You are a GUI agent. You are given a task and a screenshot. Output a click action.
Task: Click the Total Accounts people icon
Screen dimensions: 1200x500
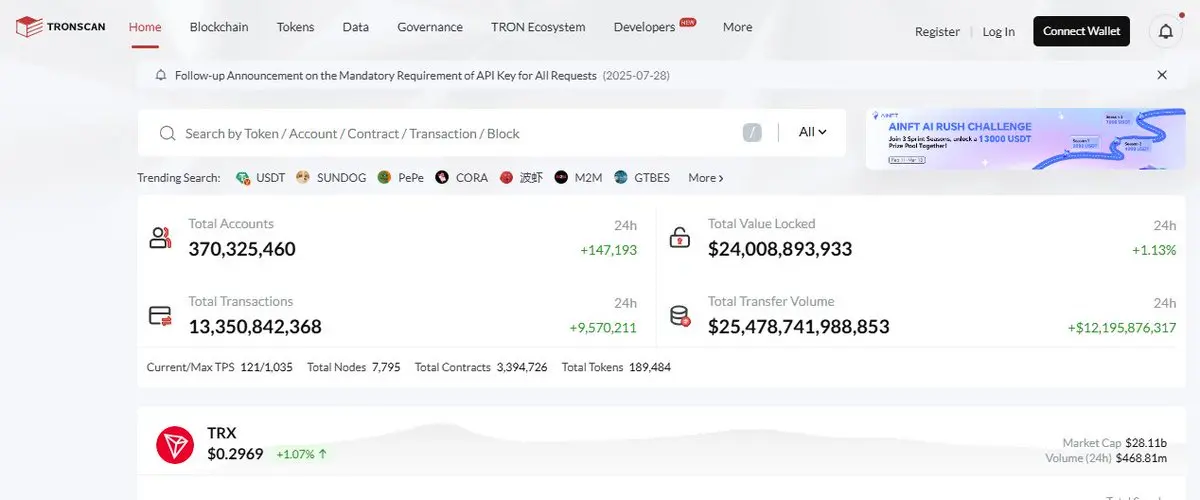pos(160,238)
